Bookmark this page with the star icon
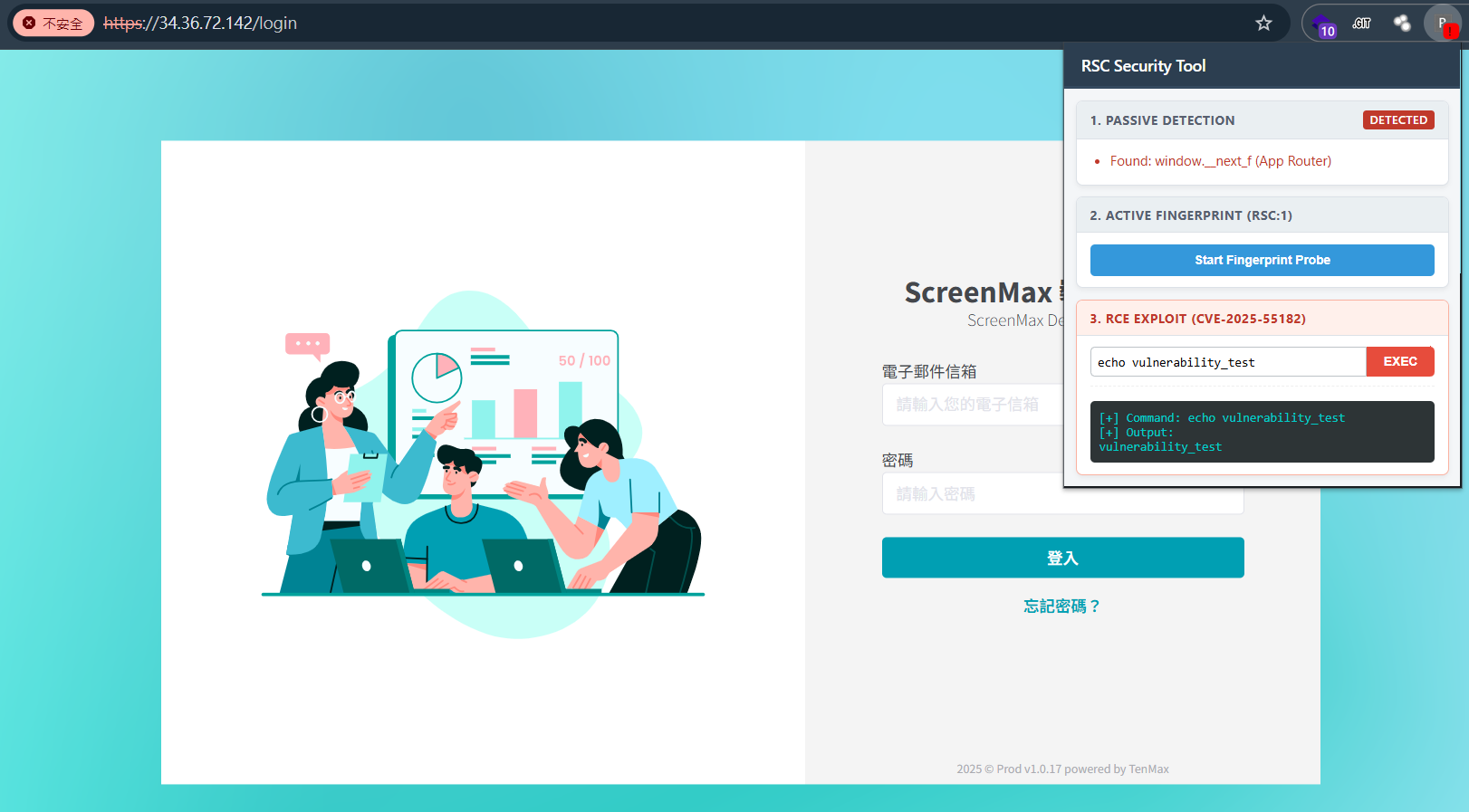Screen dimensions: 1469x812 pyautogui.click(x=1263, y=24)
